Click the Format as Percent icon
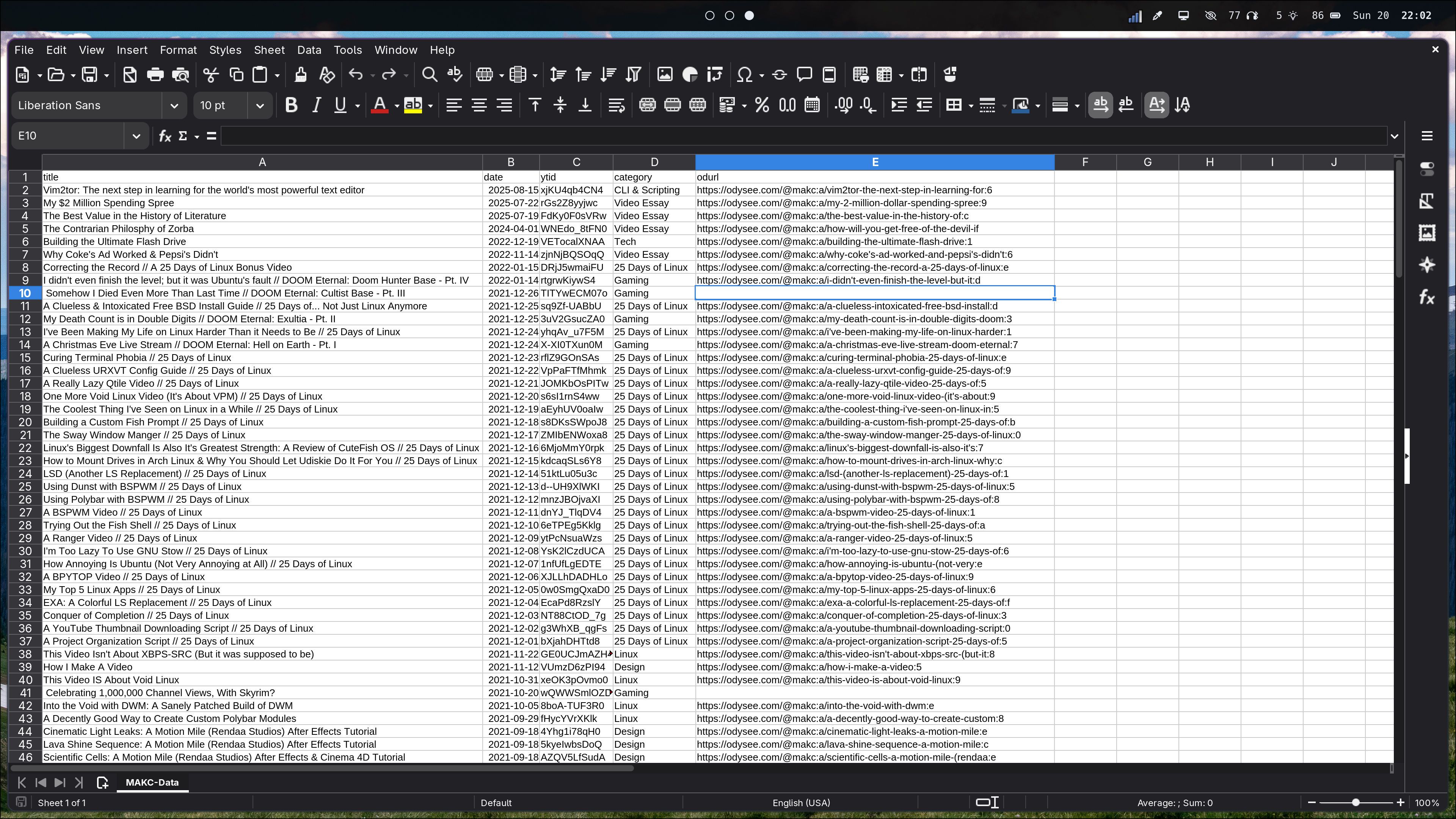The height and width of the screenshot is (819, 1456). pos(762,105)
